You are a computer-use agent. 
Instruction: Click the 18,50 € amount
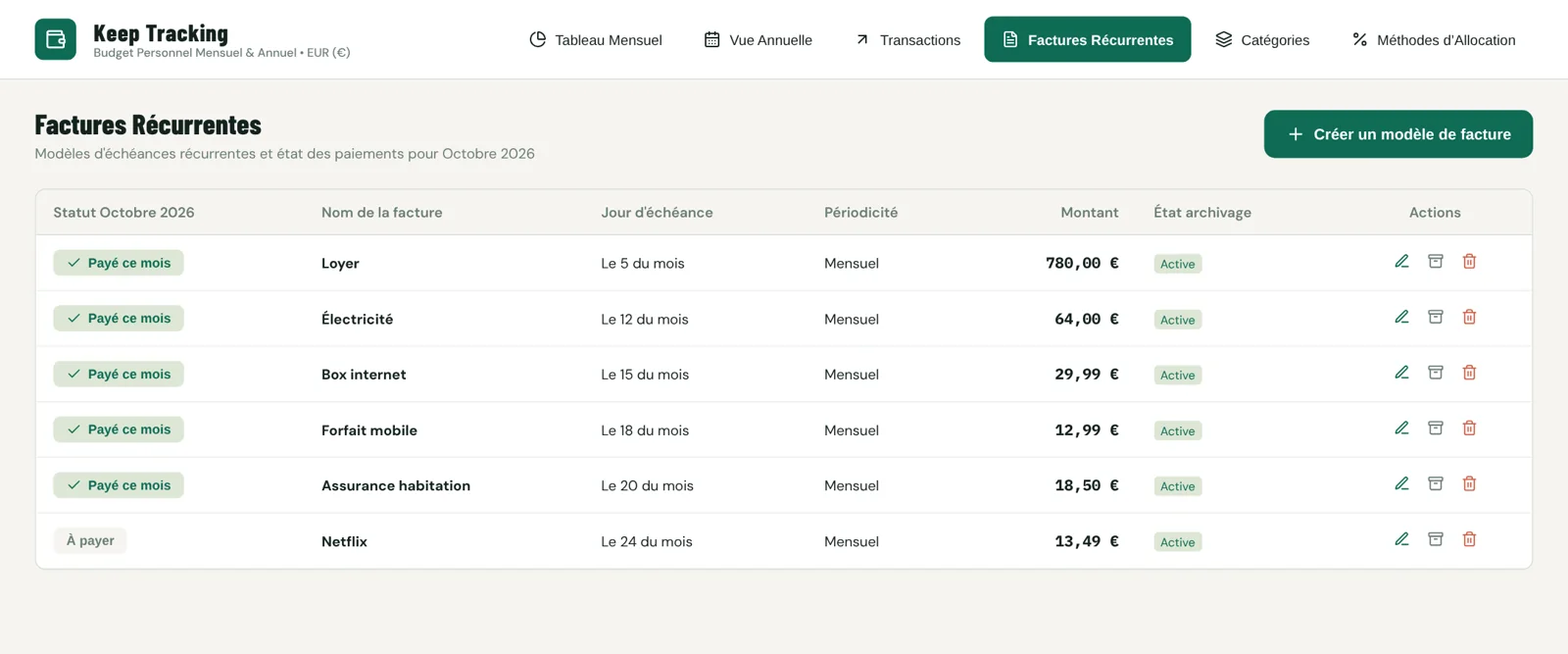1087,485
